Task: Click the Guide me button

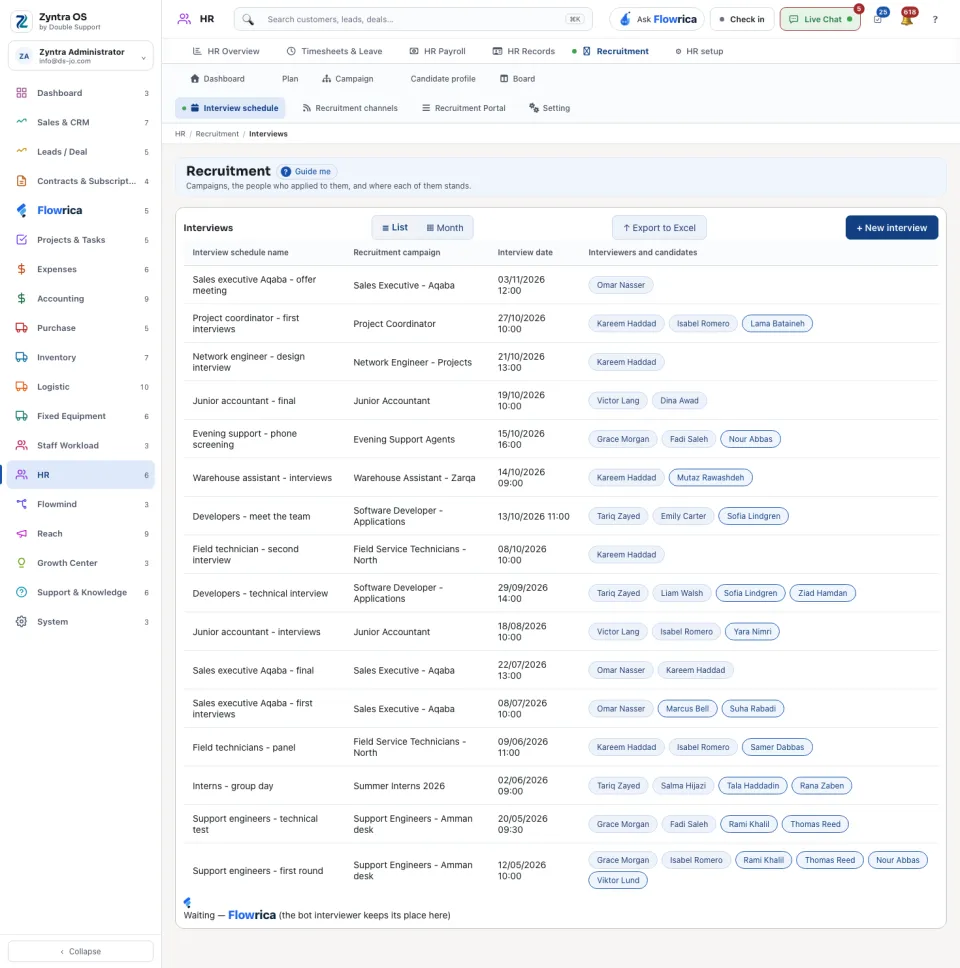Action: (306, 172)
